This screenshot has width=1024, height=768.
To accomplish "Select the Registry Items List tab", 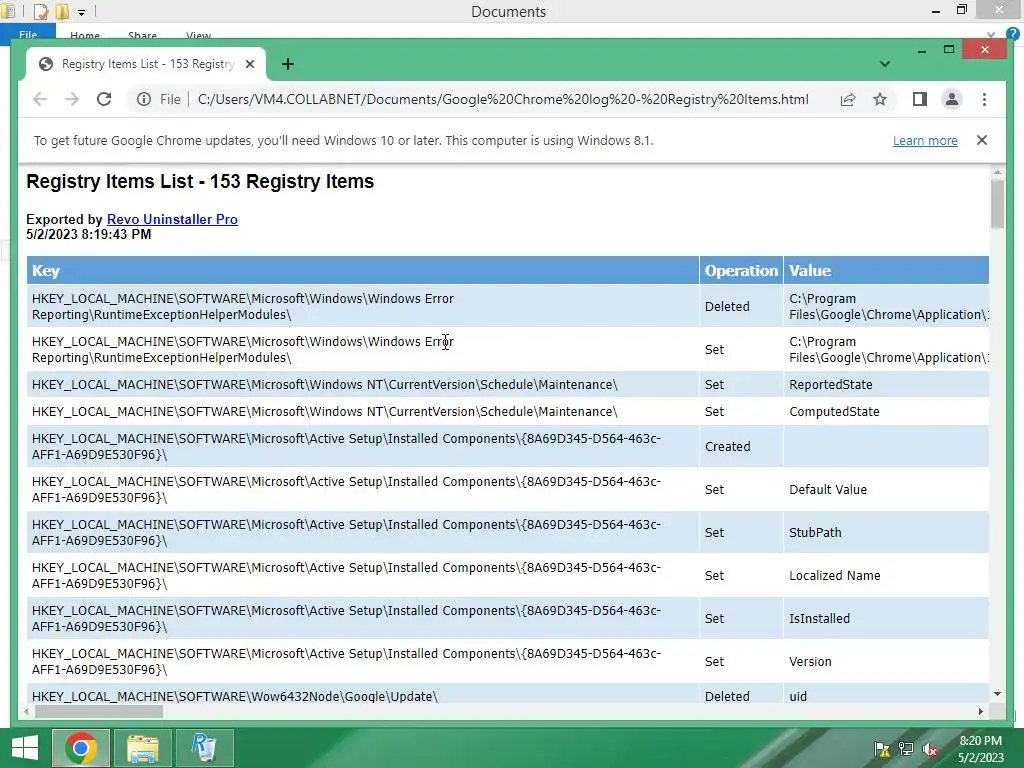I will point(146,64).
